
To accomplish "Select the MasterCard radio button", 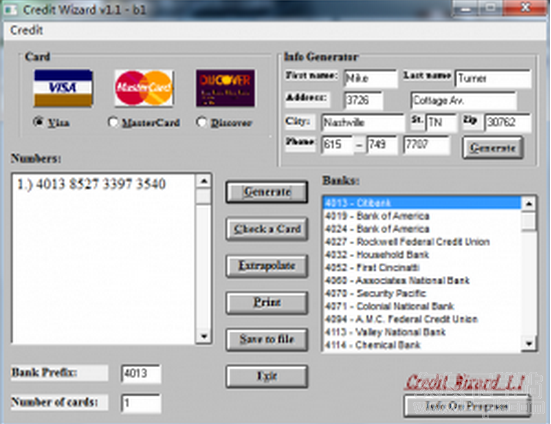I will 112,122.
